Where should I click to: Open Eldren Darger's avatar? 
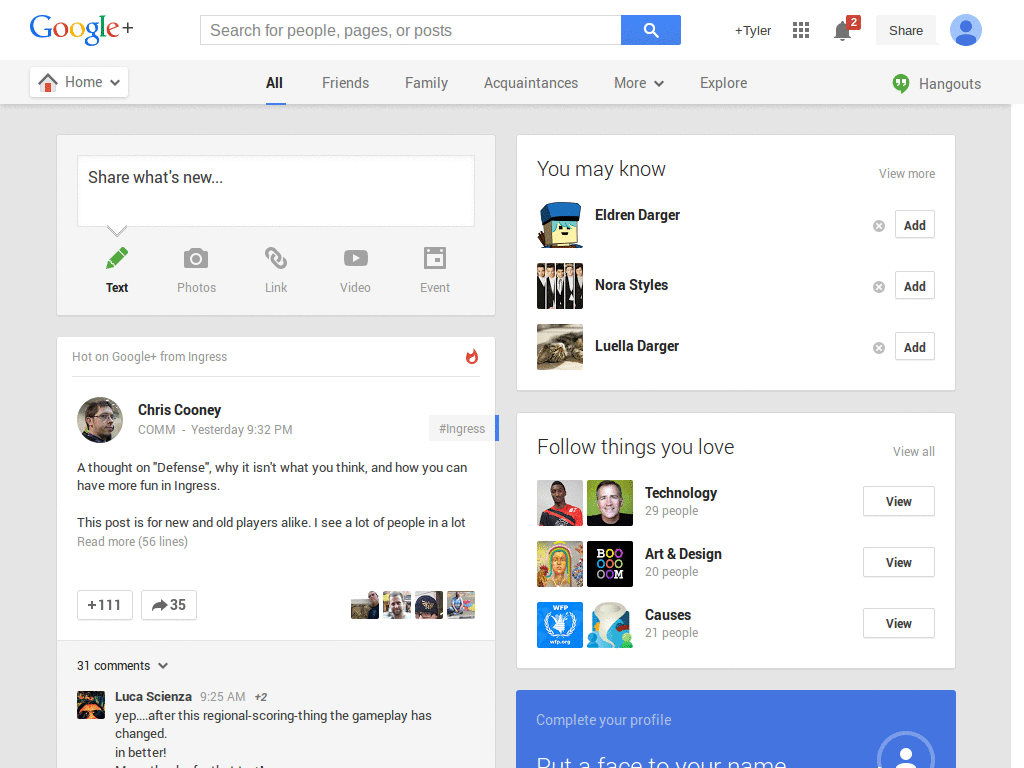click(x=560, y=225)
